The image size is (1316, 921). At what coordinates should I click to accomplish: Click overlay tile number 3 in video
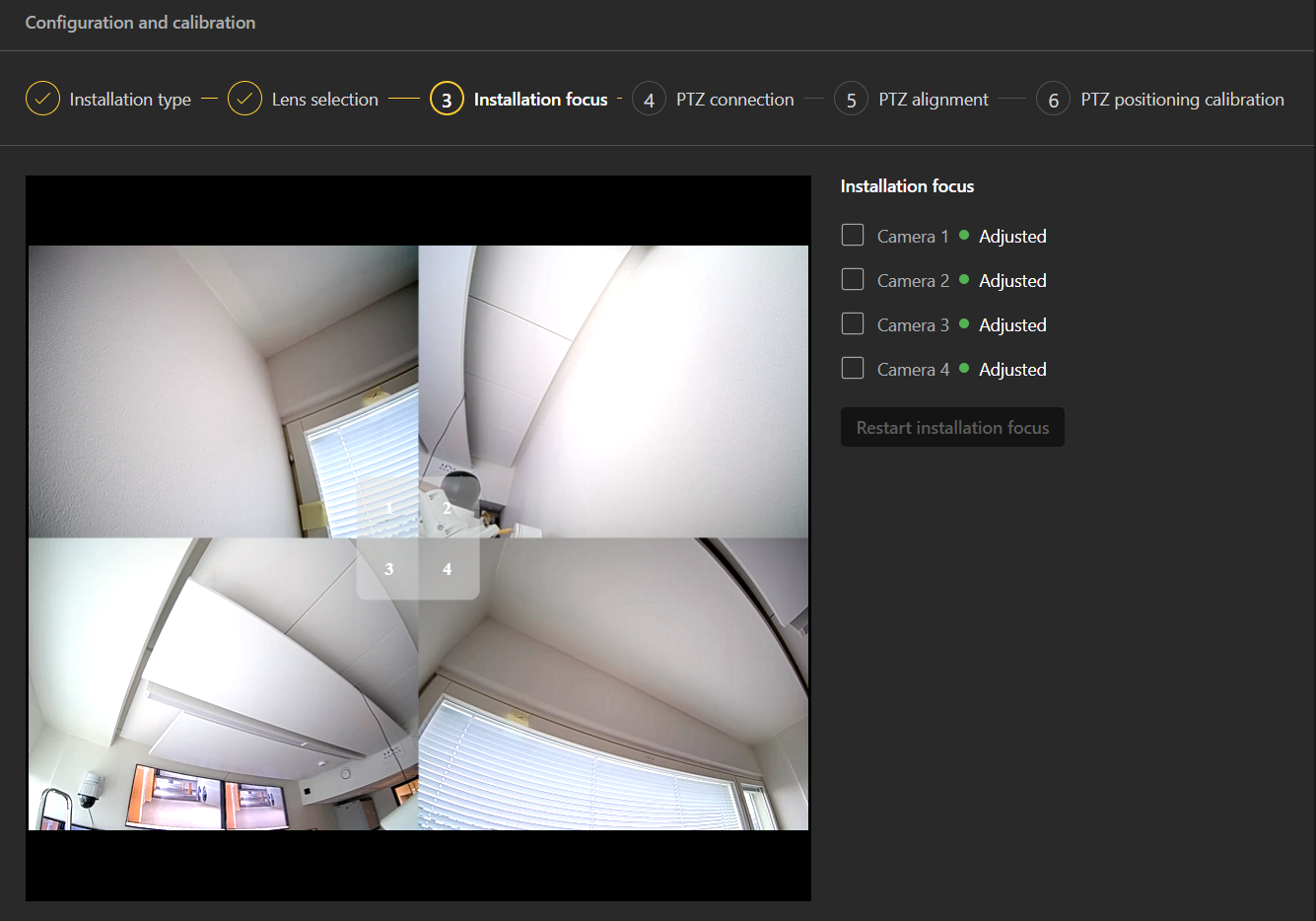tap(388, 569)
